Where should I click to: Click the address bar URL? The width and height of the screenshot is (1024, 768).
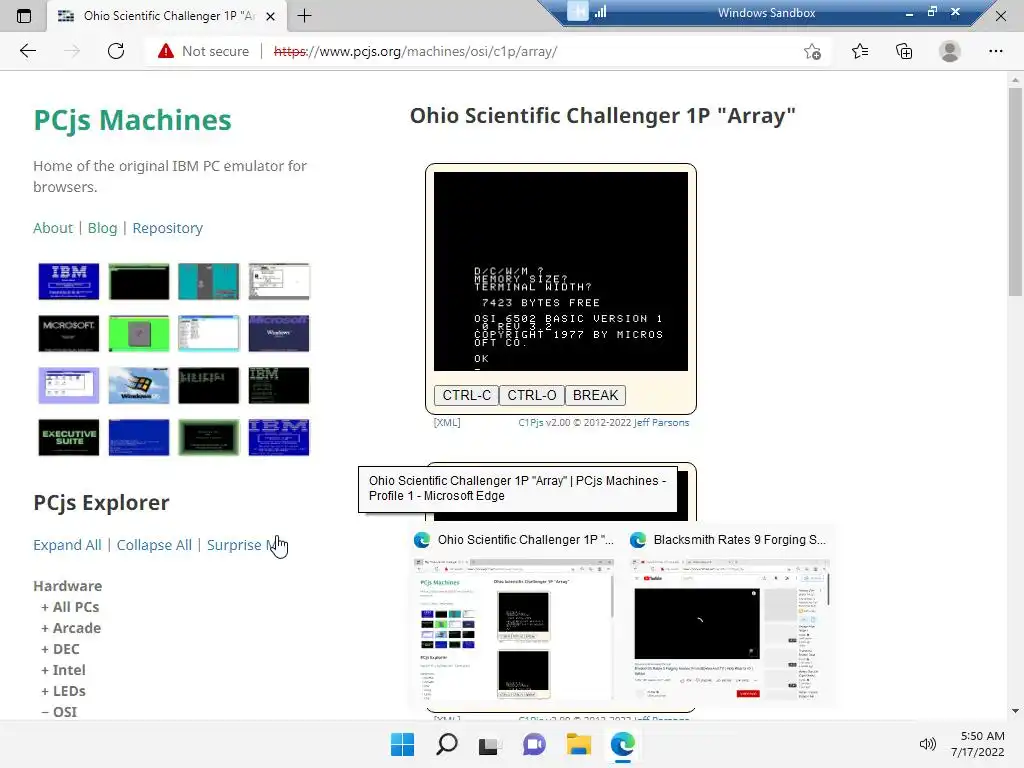pos(415,51)
